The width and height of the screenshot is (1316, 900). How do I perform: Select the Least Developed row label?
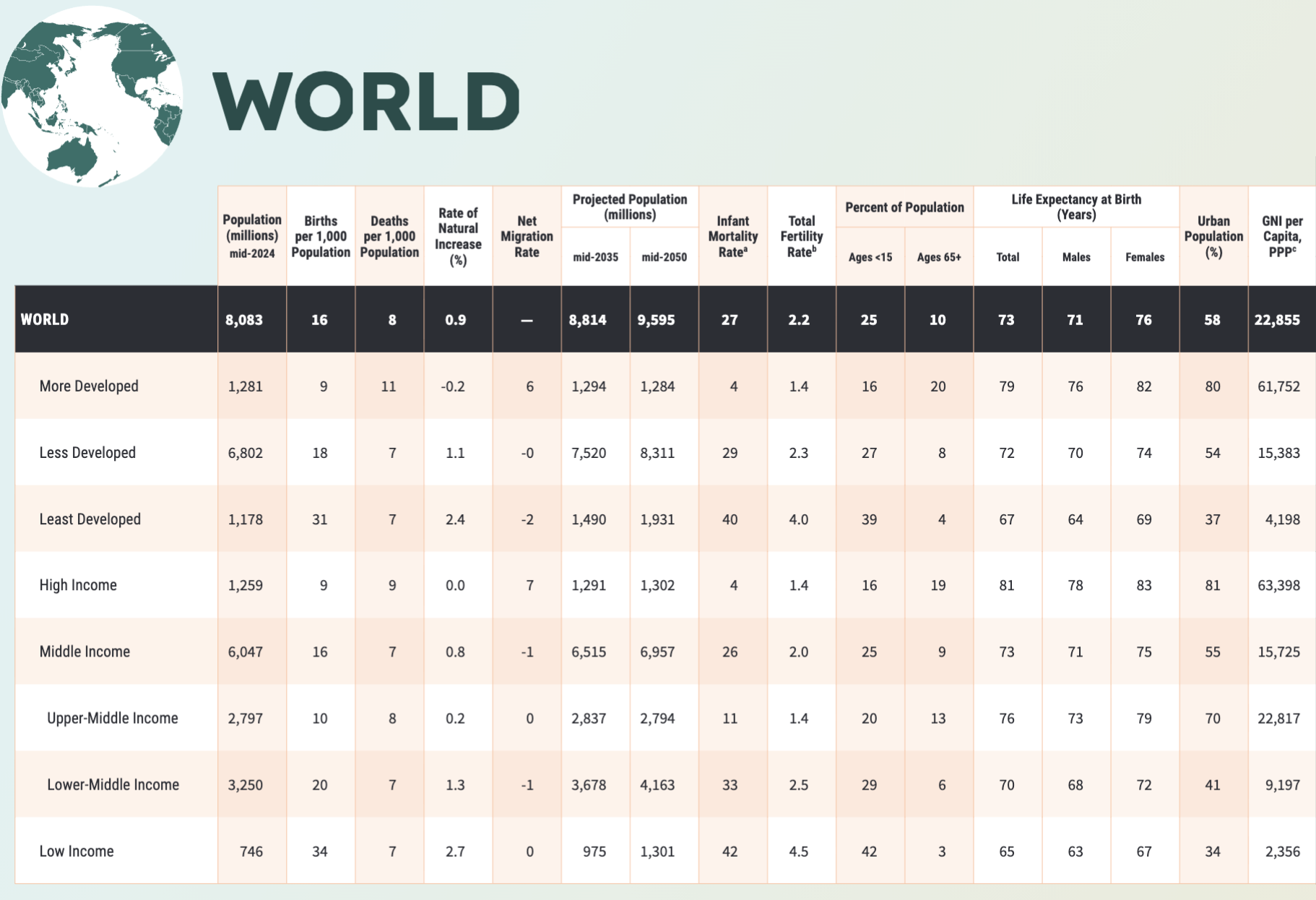(90, 519)
